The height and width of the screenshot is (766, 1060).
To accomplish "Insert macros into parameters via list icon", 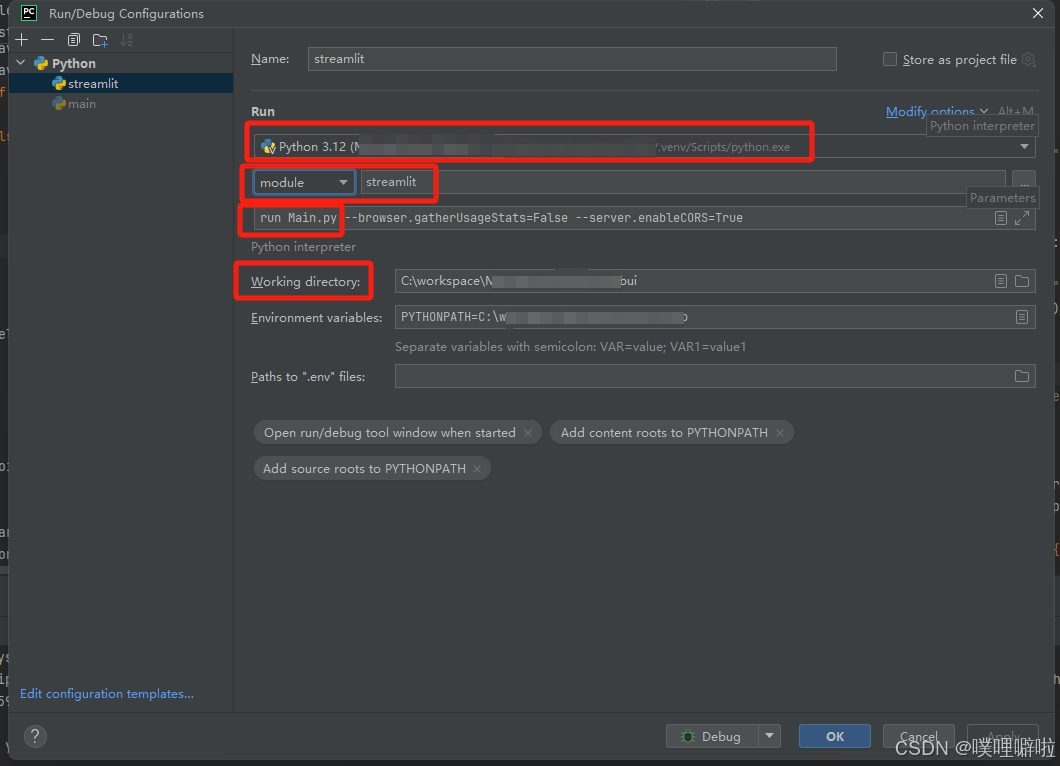I will coord(1001,217).
